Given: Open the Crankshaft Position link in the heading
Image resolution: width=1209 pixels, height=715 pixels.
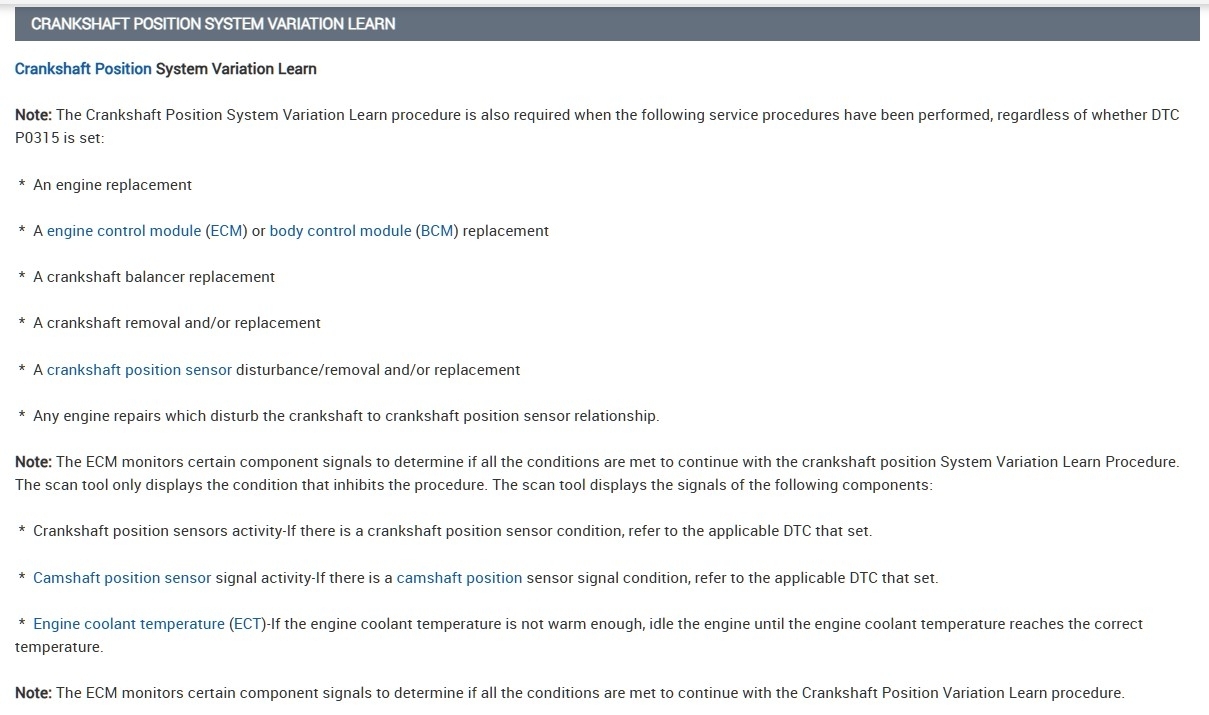Looking at the screenshot, I should tap(83, 69).
